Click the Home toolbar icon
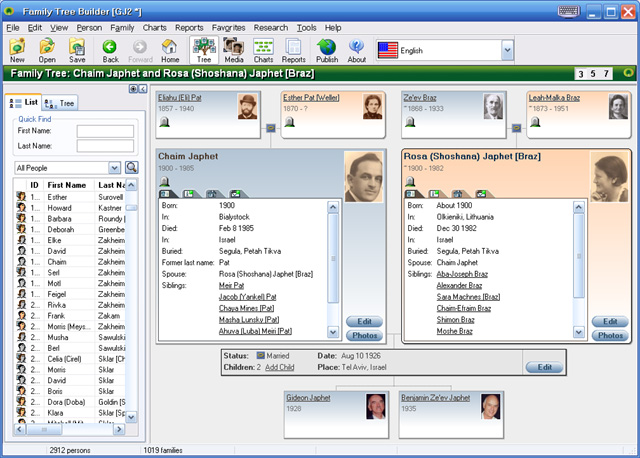 171,50
